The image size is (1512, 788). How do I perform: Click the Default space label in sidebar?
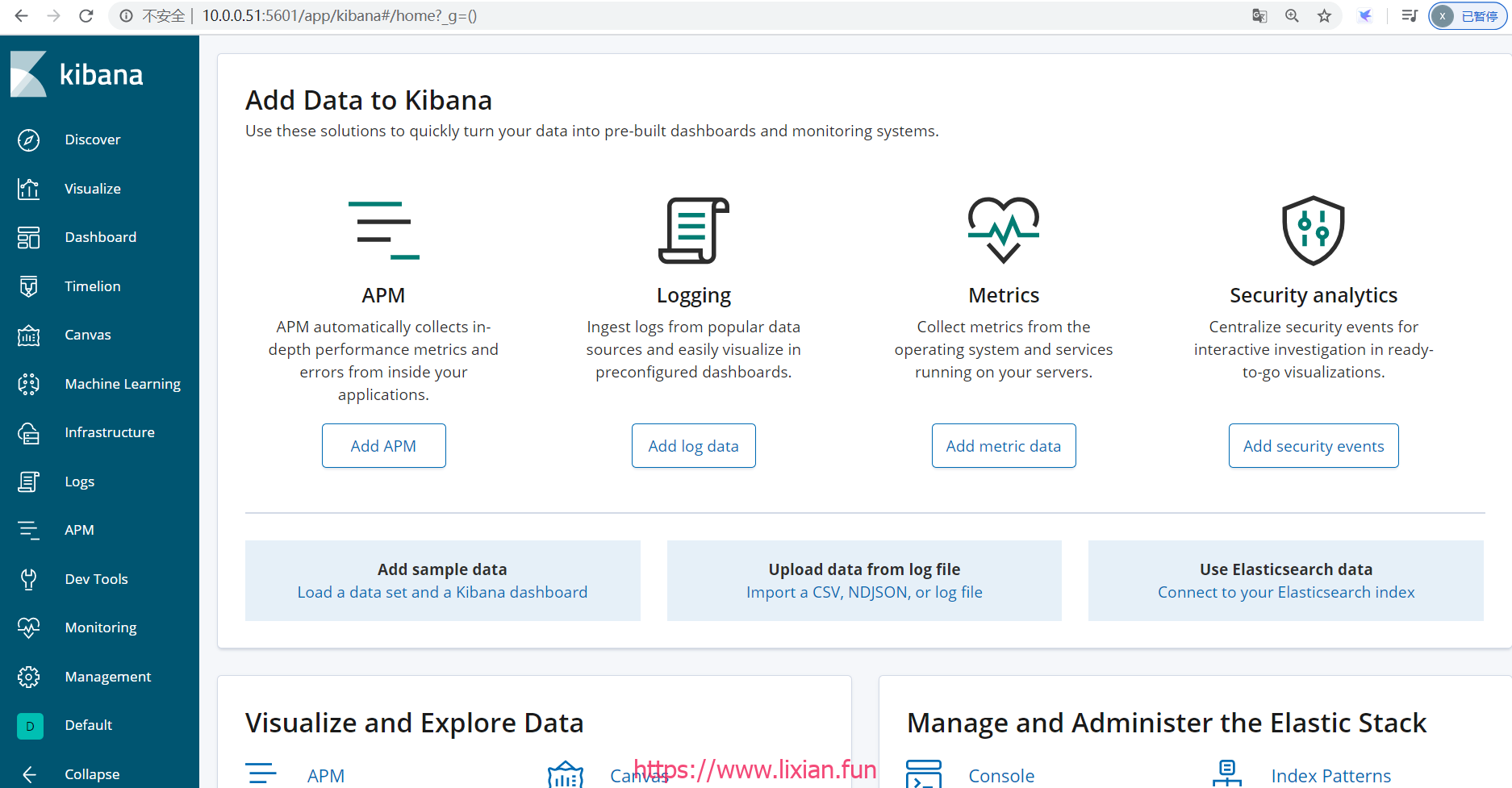[89, 725]
